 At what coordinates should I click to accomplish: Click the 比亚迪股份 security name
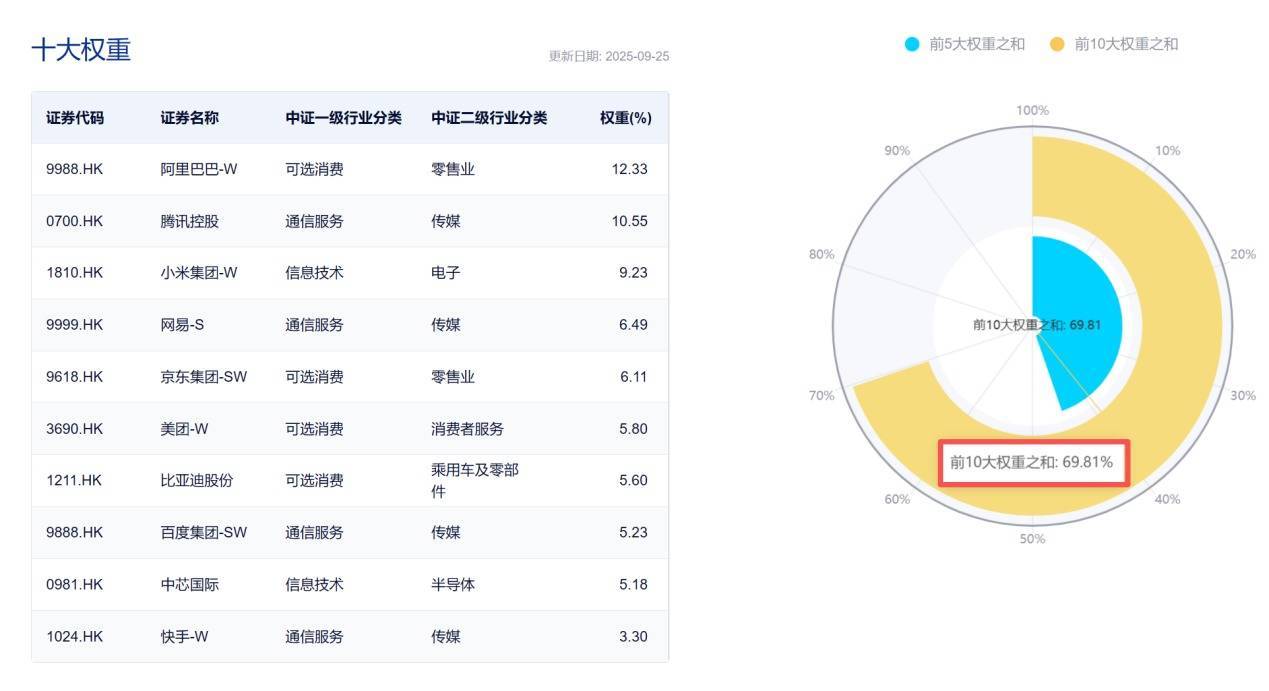(x=196, y=480)
